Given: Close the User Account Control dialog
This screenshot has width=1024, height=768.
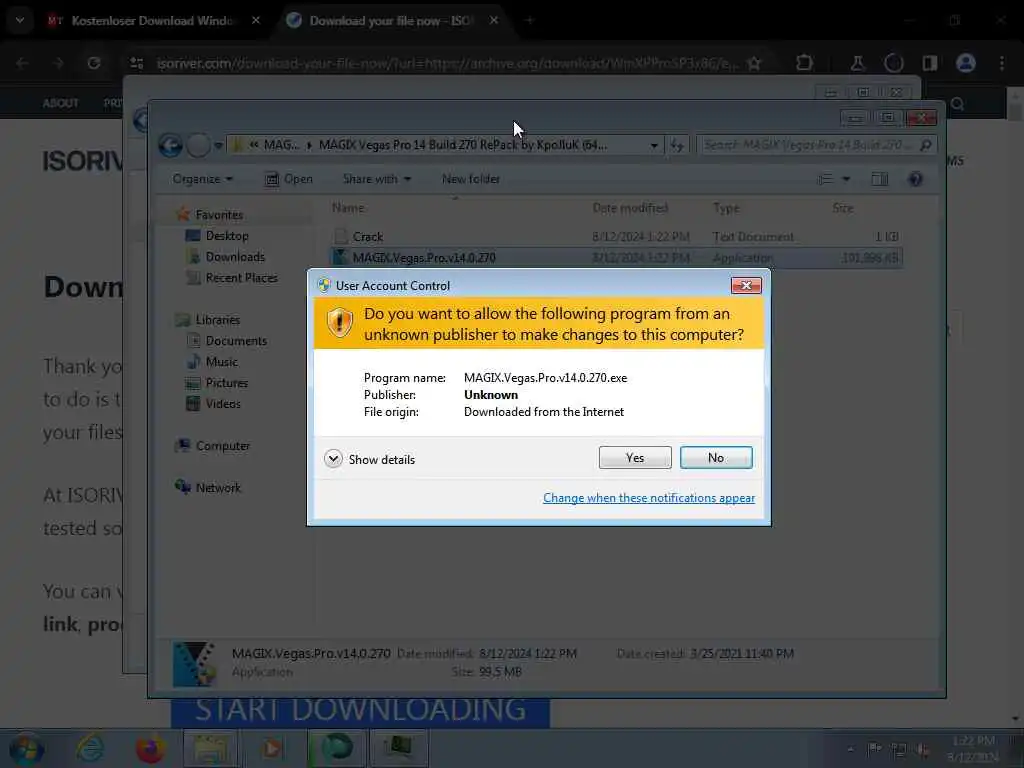Looking at the screenshot, I should point(746,285).
